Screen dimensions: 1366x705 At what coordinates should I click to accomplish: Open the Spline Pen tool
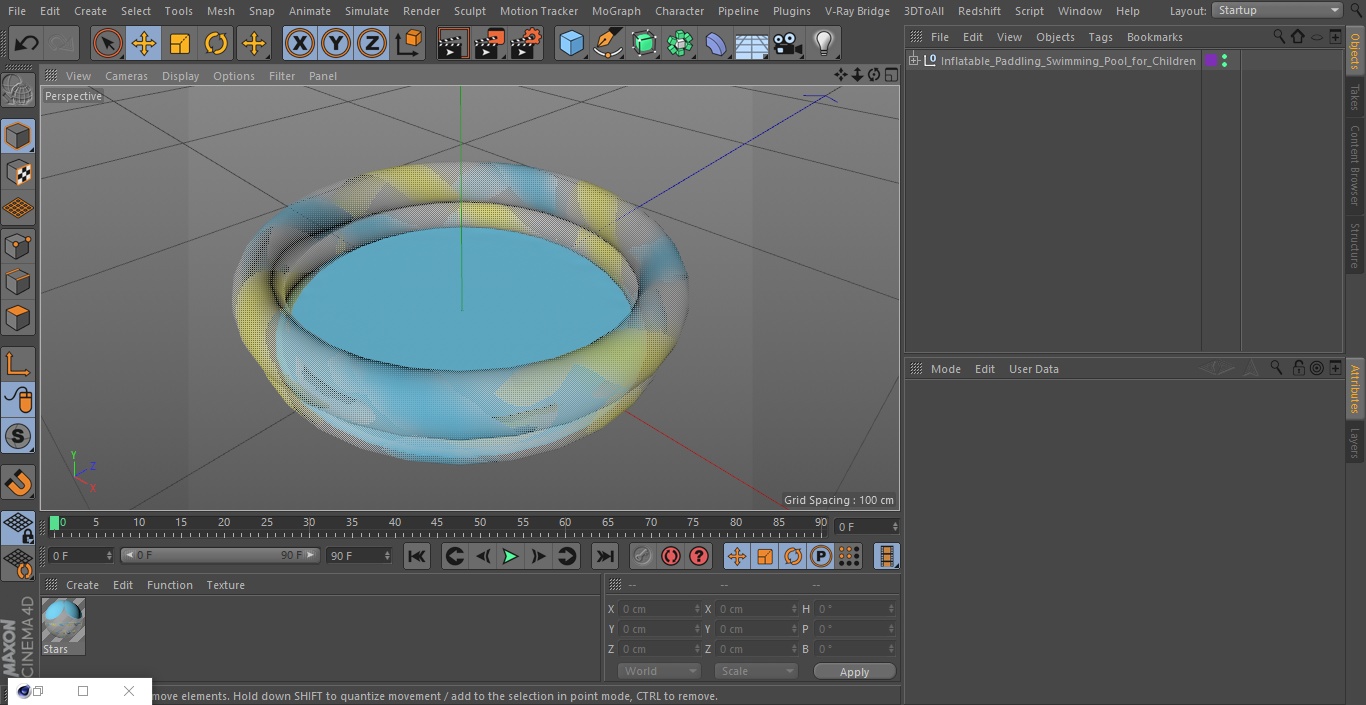tap(607, 43)
